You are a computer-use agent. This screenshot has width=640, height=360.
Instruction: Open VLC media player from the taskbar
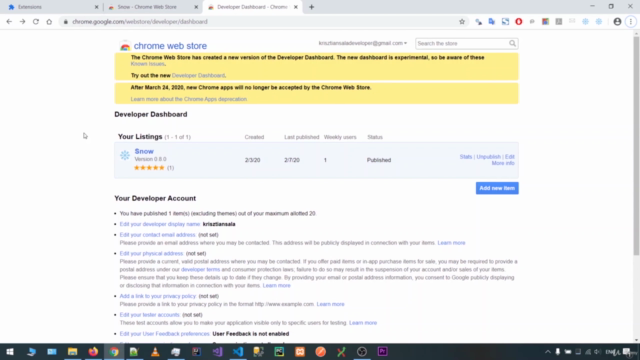tap(155, 351)
